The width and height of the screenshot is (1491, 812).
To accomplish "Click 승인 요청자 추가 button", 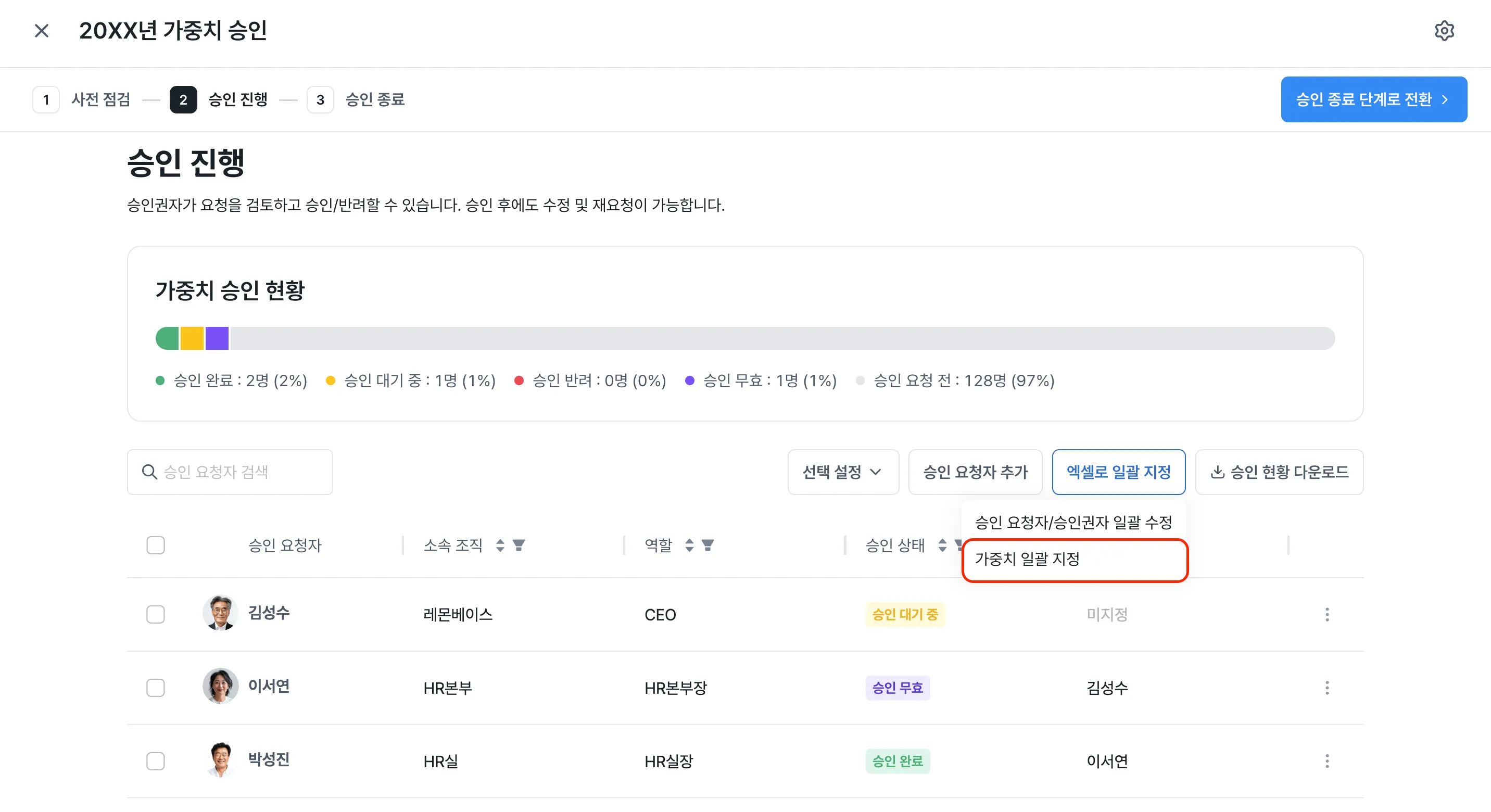I will pos(975,472).
